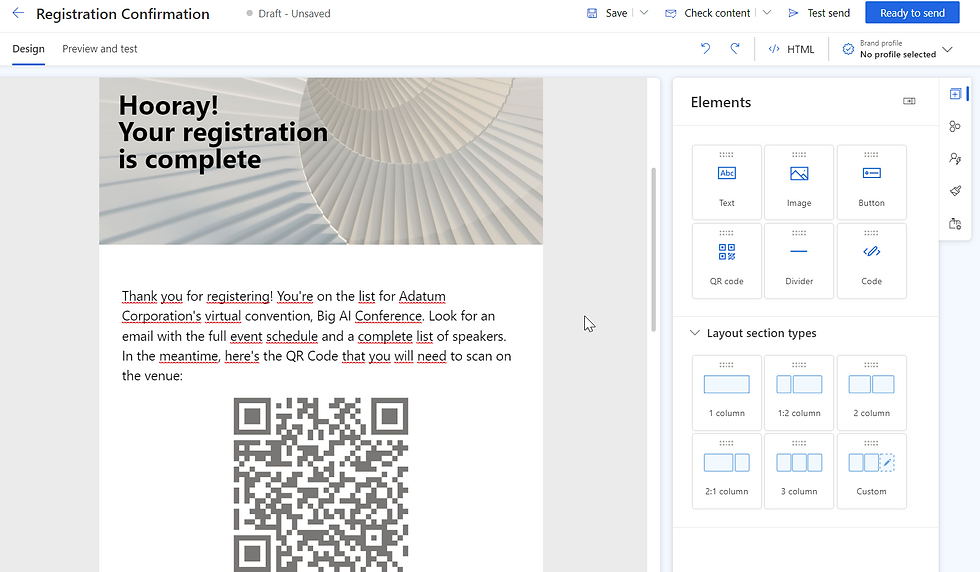Click the Registration Confirmation title
The width and height of the screenshot is (980, 572).
(123, 14)
